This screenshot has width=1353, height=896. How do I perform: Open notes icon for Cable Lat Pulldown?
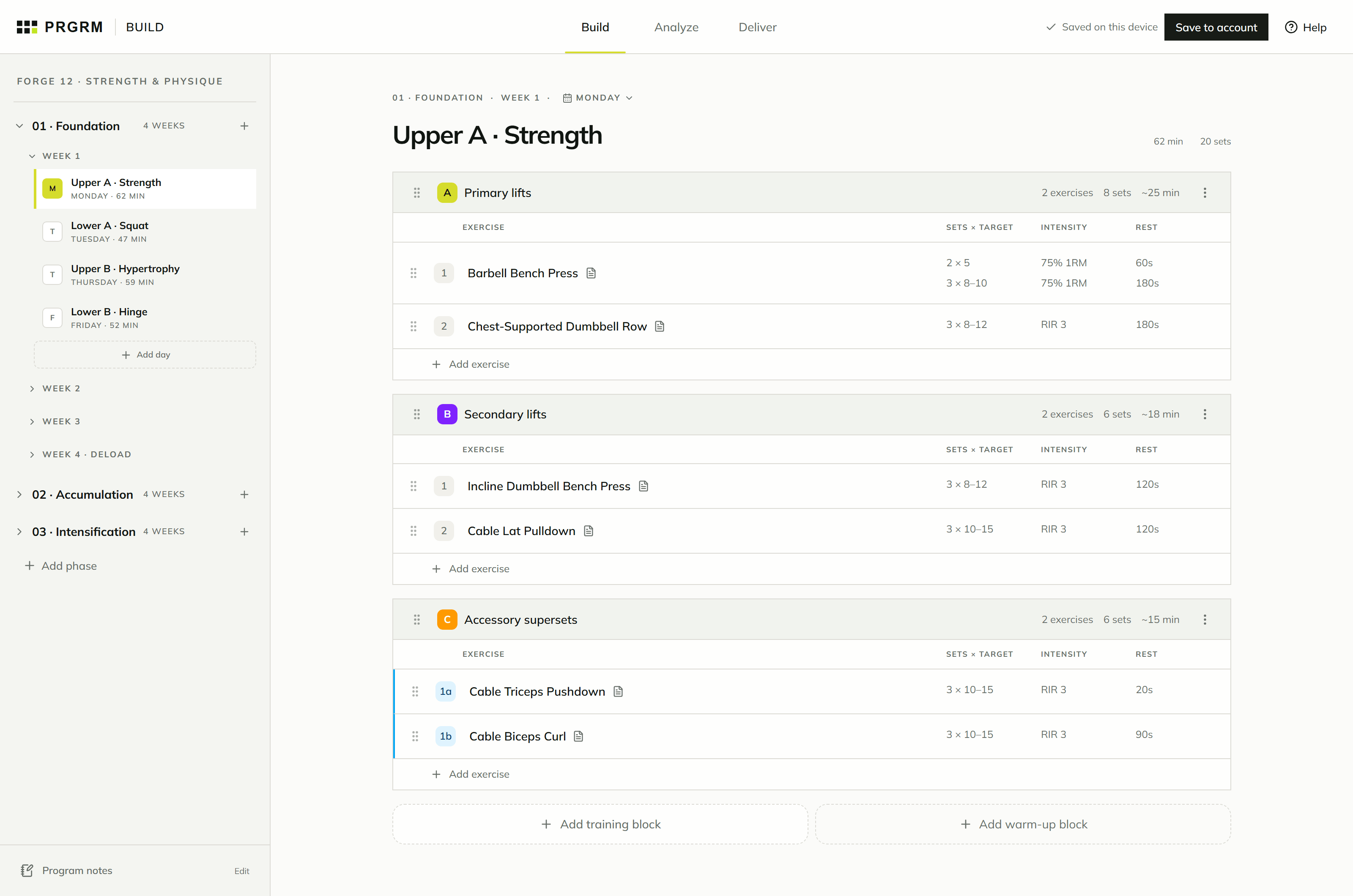tap(589, 531)
